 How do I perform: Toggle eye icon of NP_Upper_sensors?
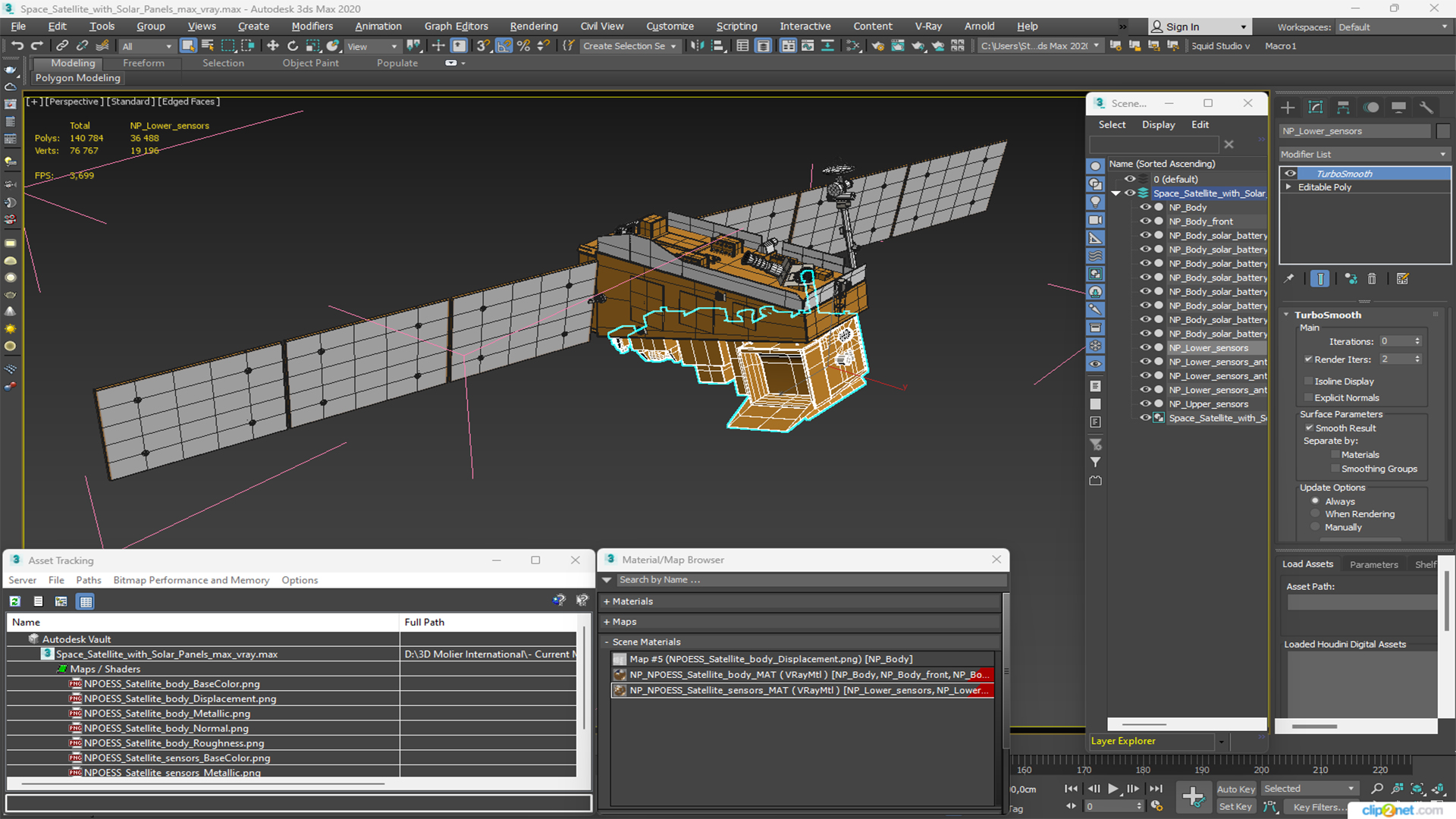click(1145, 404)
